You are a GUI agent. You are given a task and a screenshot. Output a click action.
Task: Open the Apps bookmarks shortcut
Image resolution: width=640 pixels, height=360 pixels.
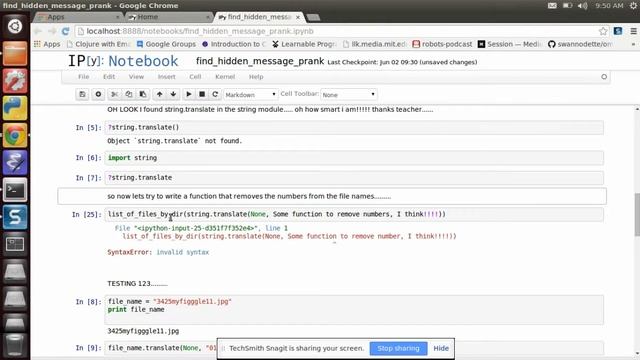47,44
